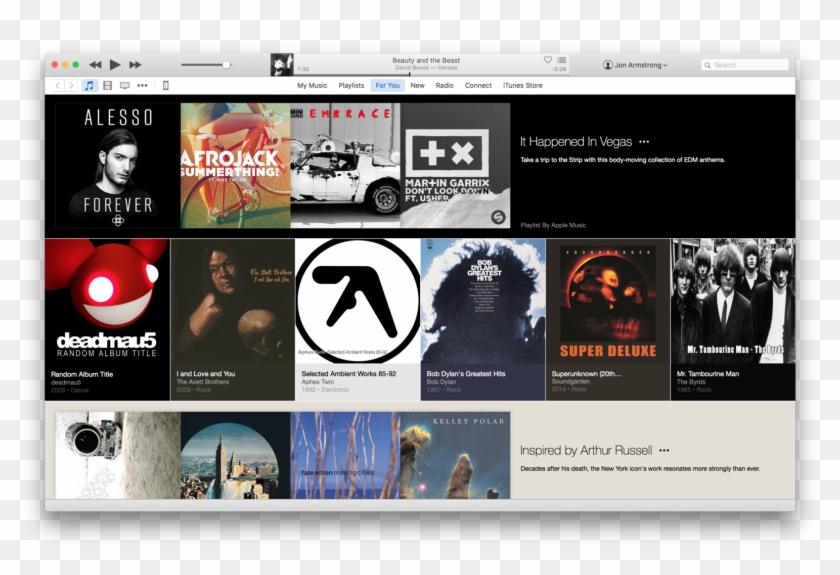This screenshot has width=840, height=575.
Task: Open the Embrace album cover
Action: tap(346, 166)
